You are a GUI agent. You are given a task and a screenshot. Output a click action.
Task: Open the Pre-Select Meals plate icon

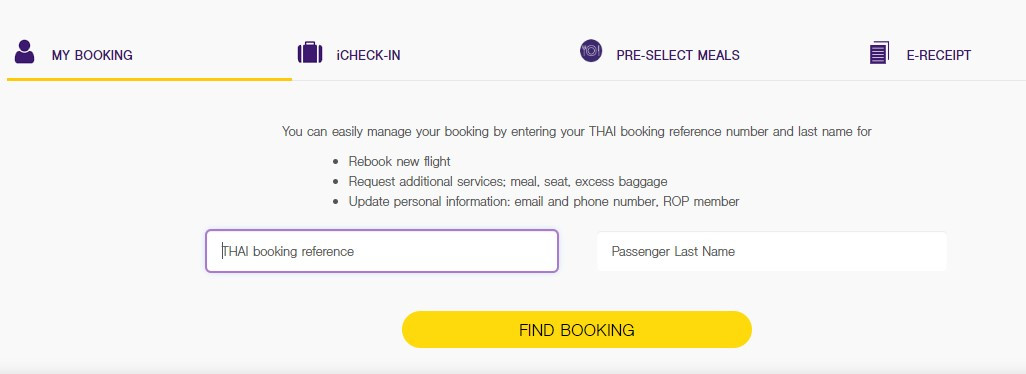pyautogui.click(x=591, y=51)
